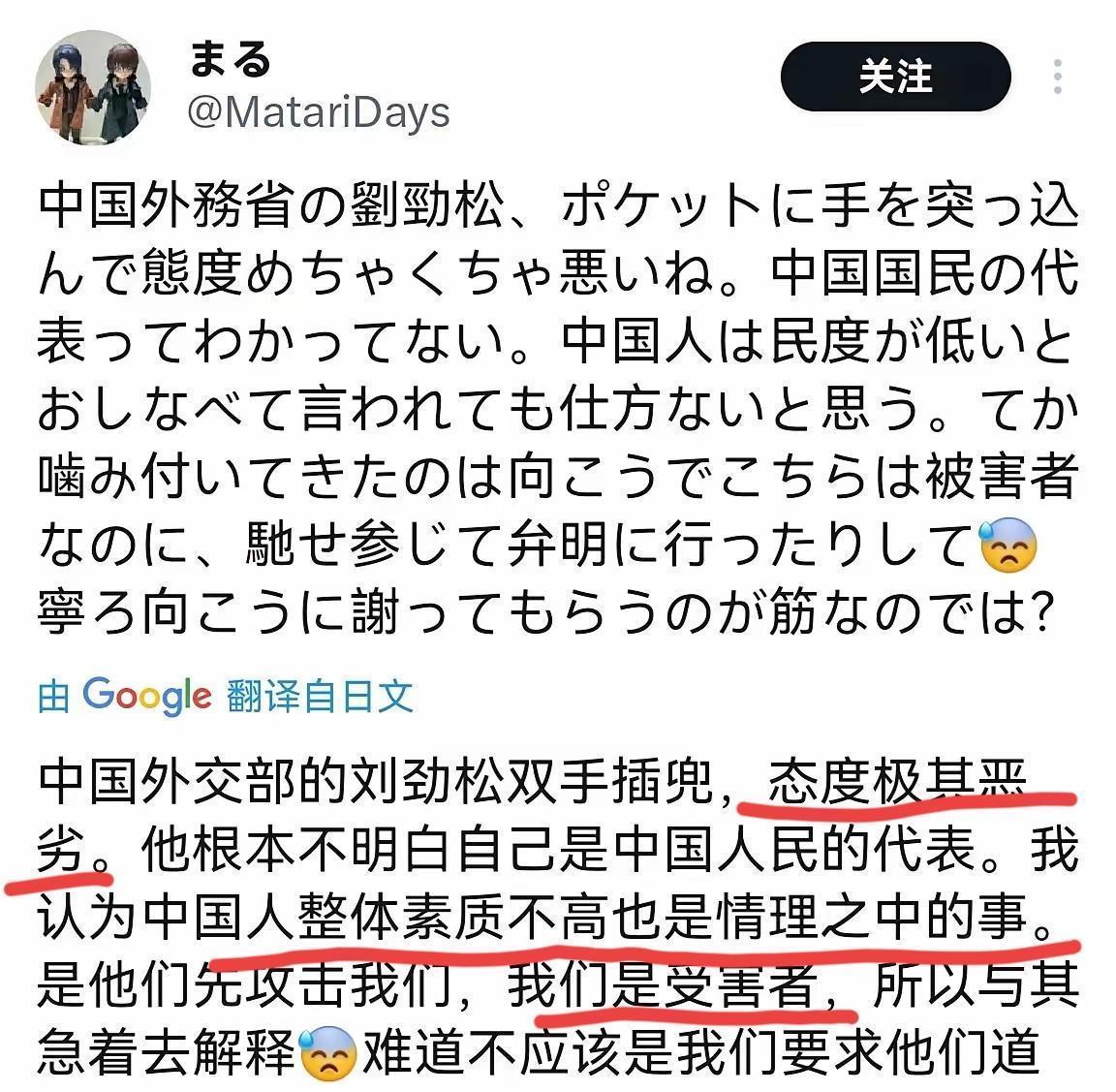Click the Japanese line ending 筋なのでは?

point(546,612)
